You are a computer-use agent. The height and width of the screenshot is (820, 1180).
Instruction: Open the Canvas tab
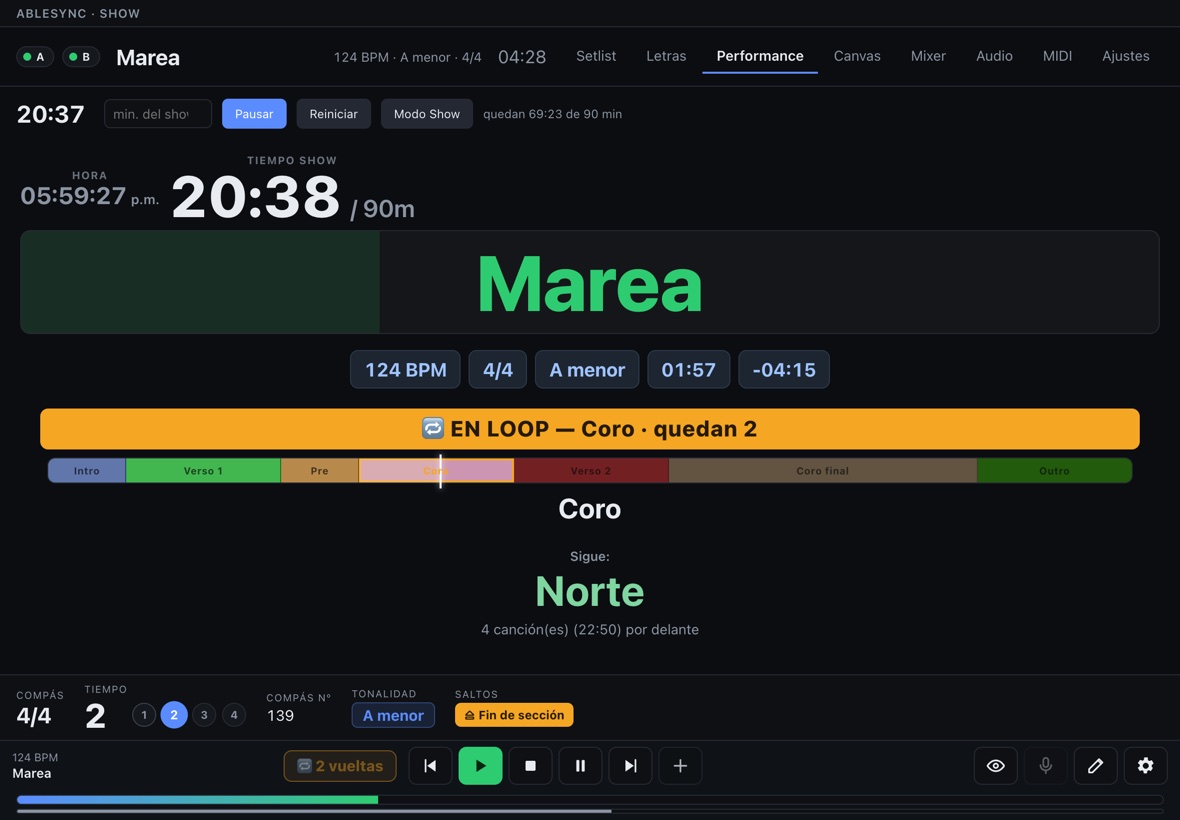pos(857,56)
